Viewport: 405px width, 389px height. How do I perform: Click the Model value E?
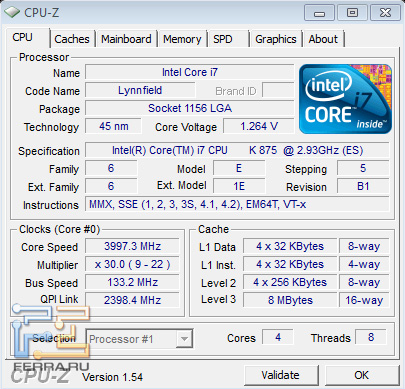[239, 168]
